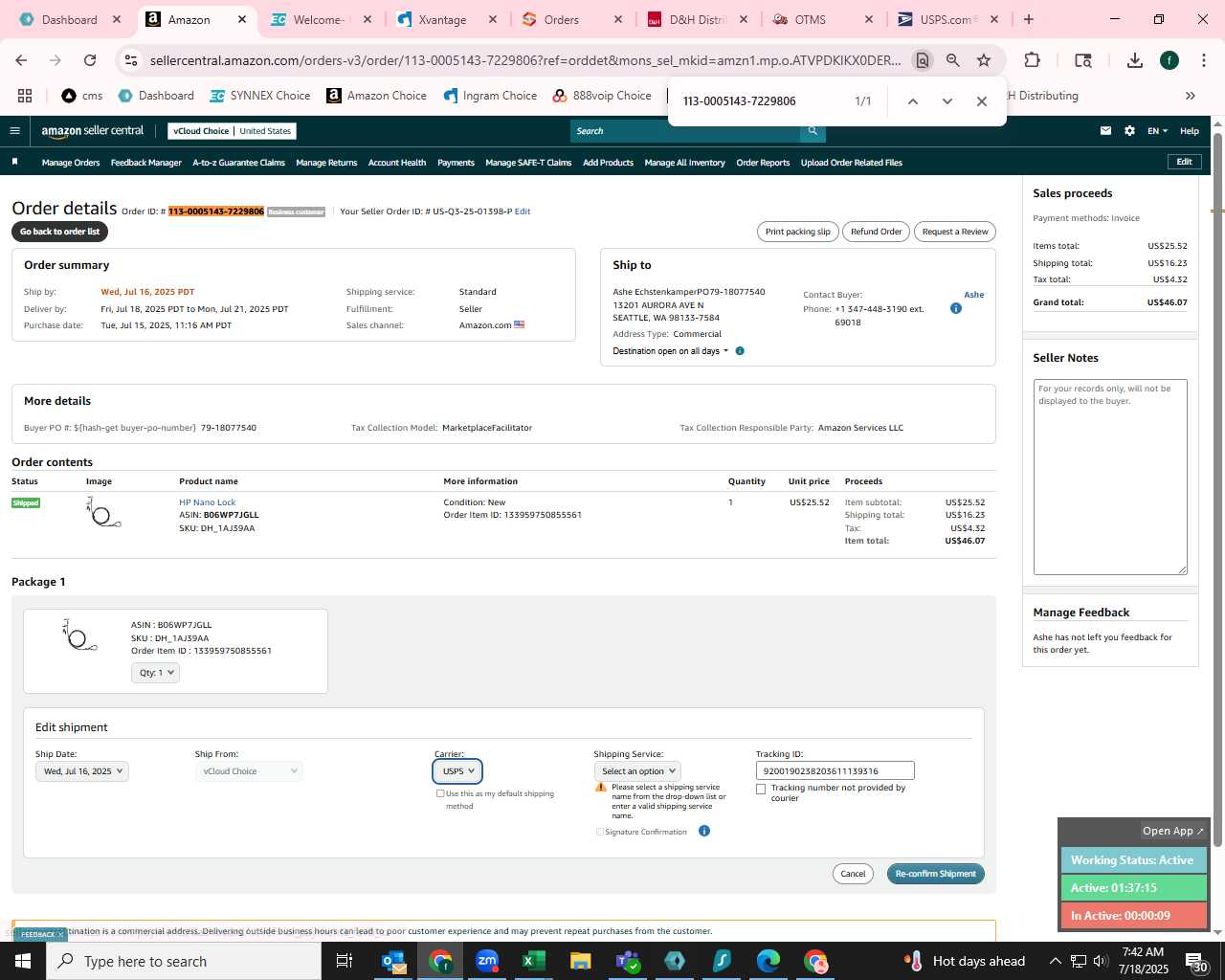
Task: Expand Destination open on all days
Action: pos(670,351)
